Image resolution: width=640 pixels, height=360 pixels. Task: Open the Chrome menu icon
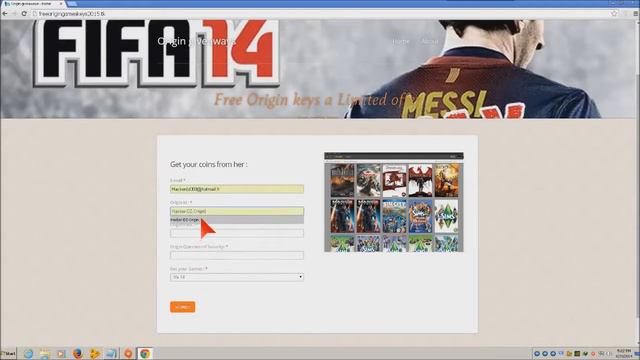point(636,13)
